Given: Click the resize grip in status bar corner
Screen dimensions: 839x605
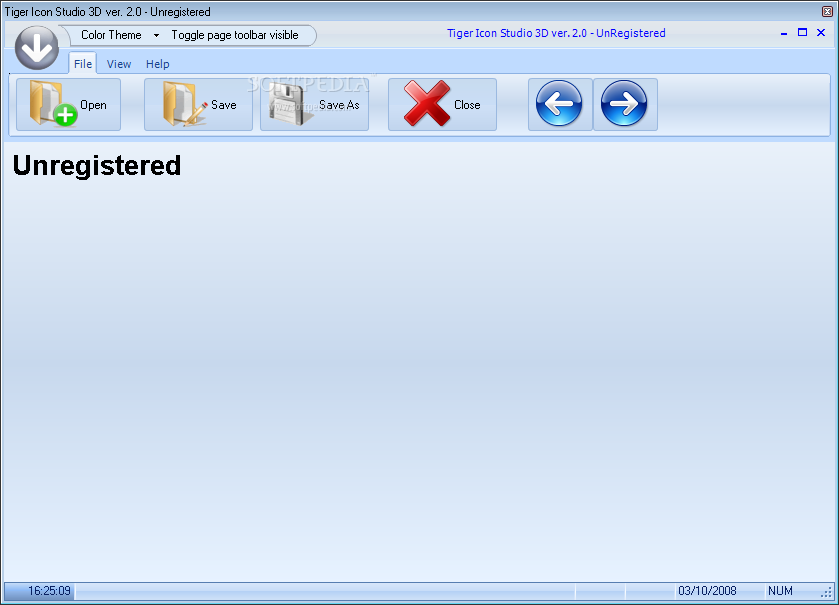Looking at the screenshot, I should (x=826, y=592).
